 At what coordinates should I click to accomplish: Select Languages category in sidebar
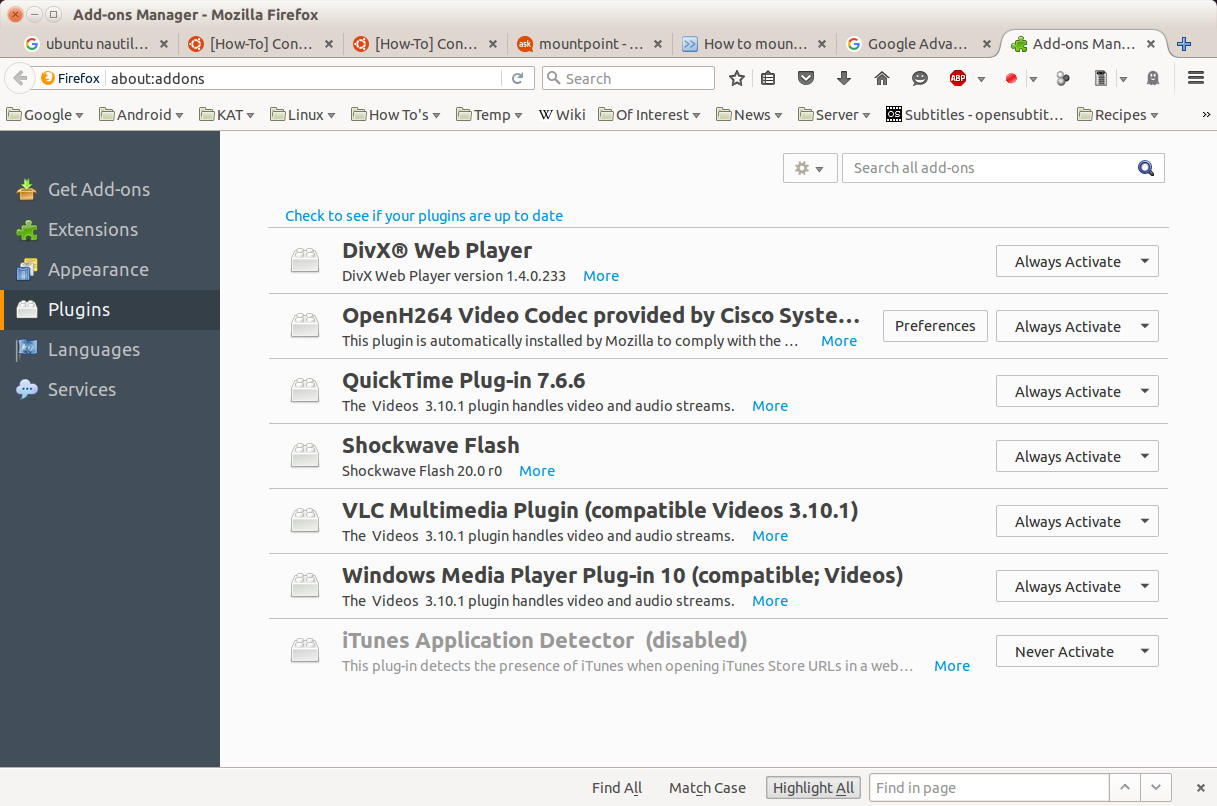110,349
